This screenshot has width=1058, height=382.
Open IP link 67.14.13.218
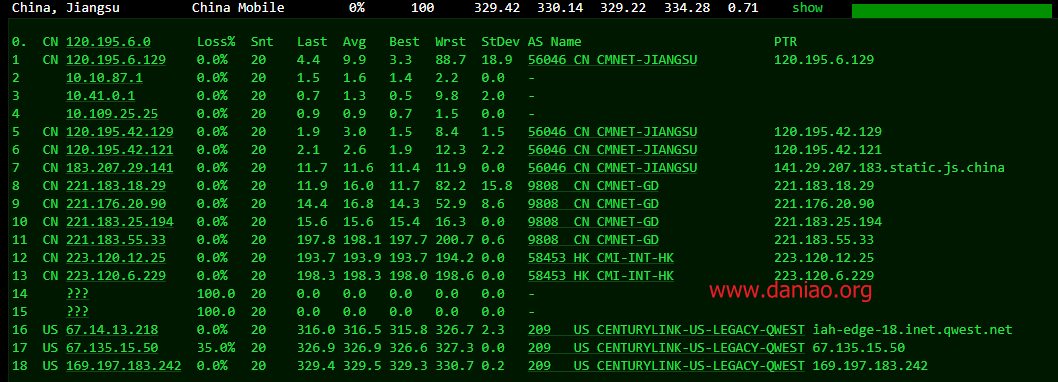click(x=112, y=329)
